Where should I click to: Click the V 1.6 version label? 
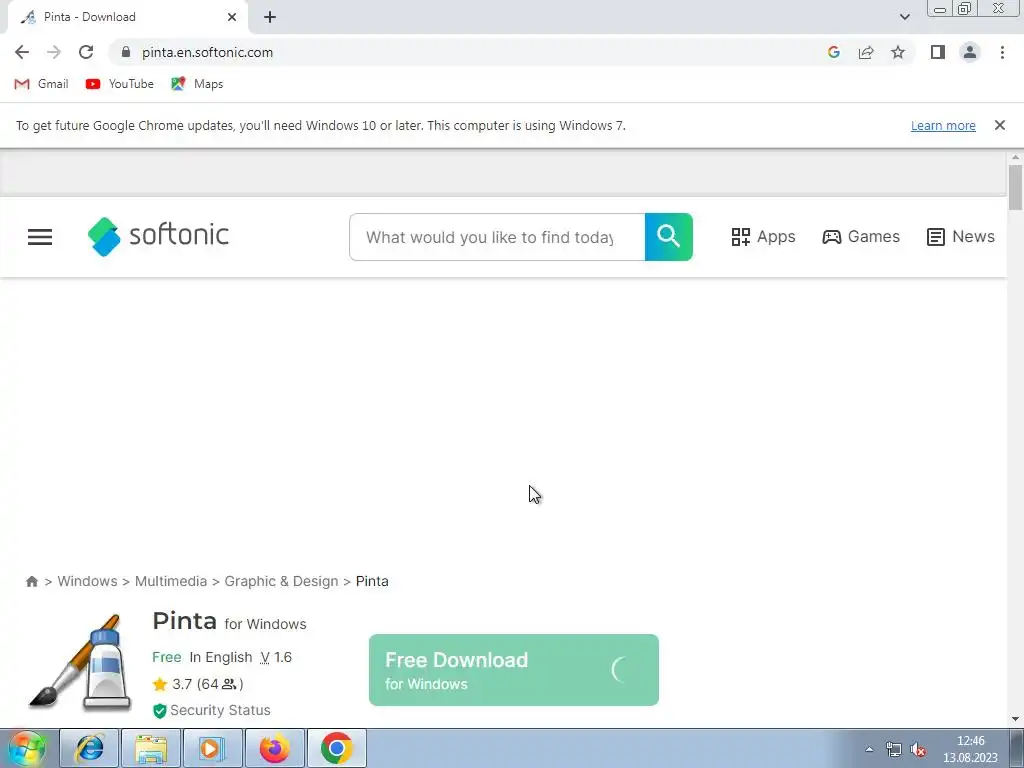tap(276, 657)
